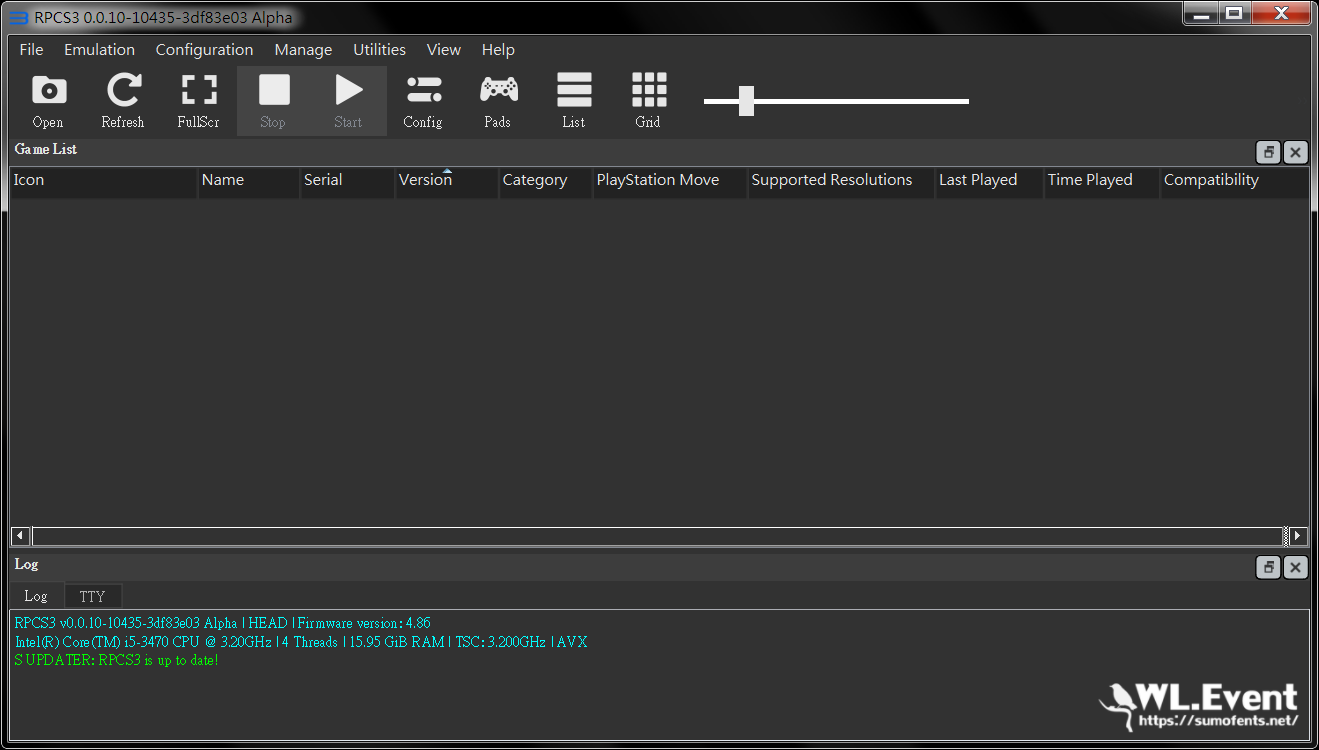Click the game list horizontal scrollbar track
Screen dimensions: 1319x750
pos(659,536)
